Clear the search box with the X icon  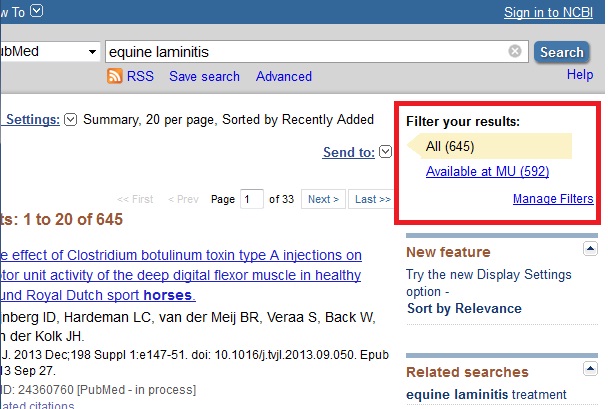tap(515, 52)
